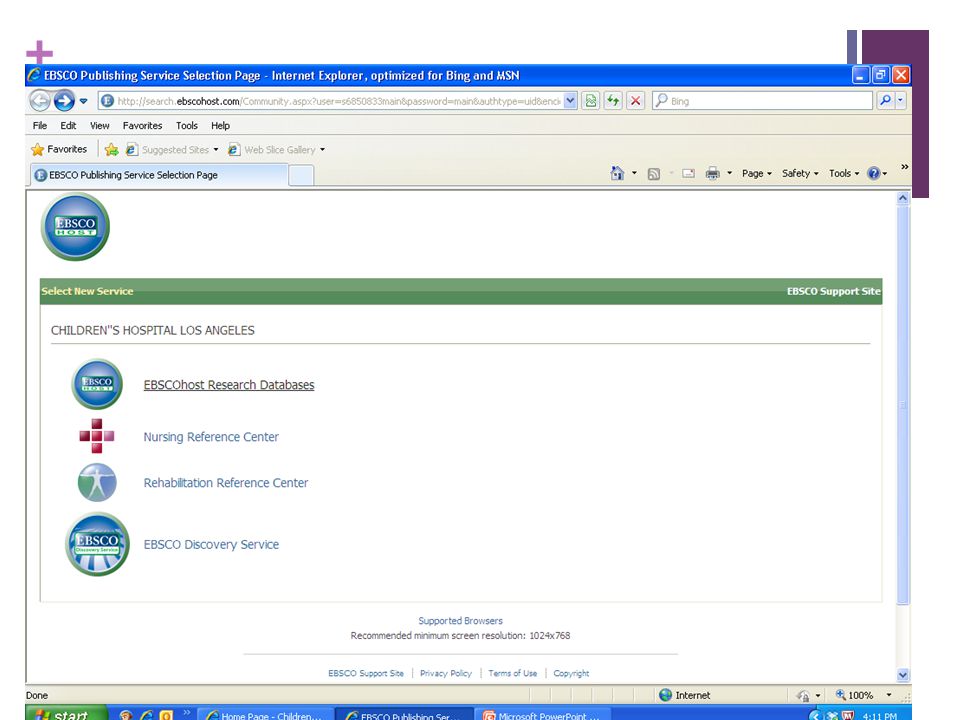Click the RSS Feeds icon

coord(654,174)
